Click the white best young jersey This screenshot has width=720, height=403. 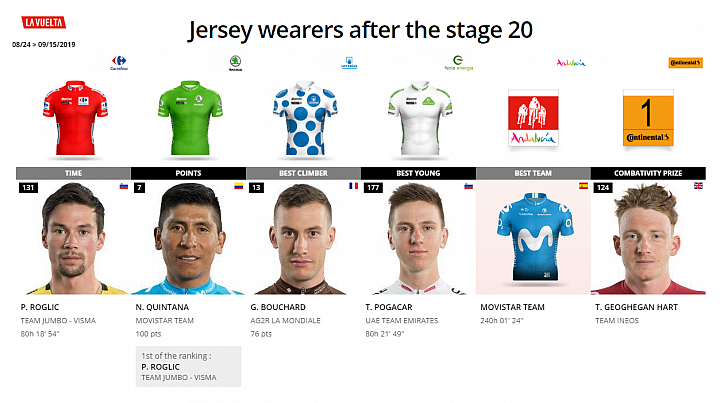point(420,118)
